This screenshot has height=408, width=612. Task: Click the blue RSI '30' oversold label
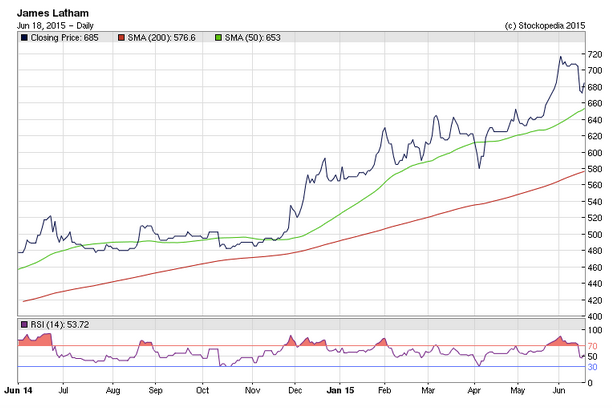pos(592,367)
